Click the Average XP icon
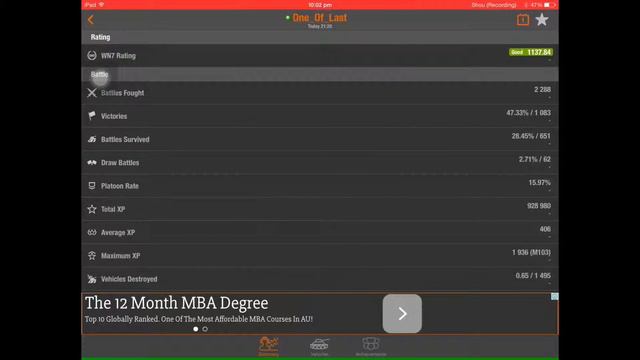 click(92, 232)
